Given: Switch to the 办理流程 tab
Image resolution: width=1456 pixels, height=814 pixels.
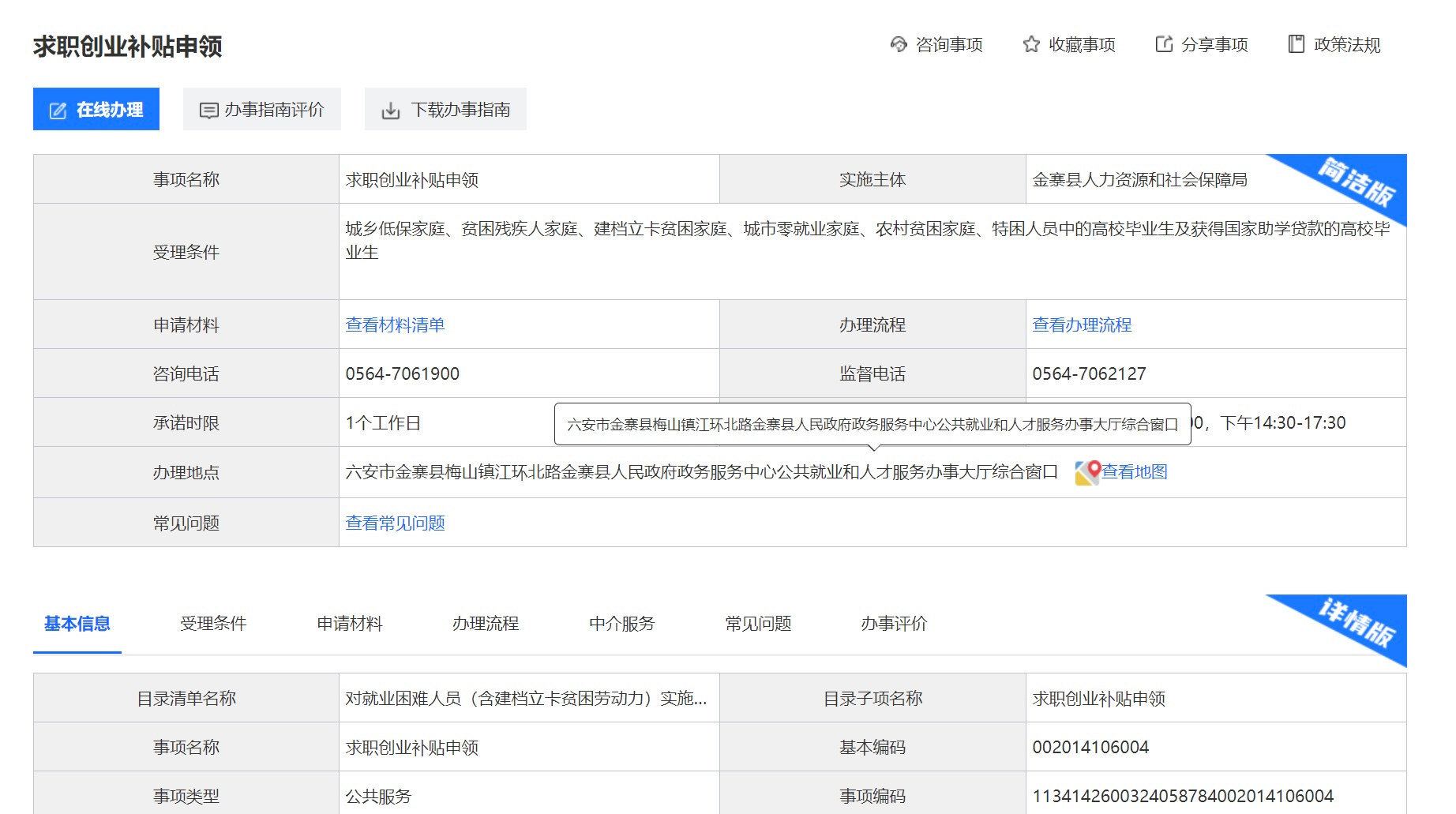Looking at the screenshot, I should [486, 624].
